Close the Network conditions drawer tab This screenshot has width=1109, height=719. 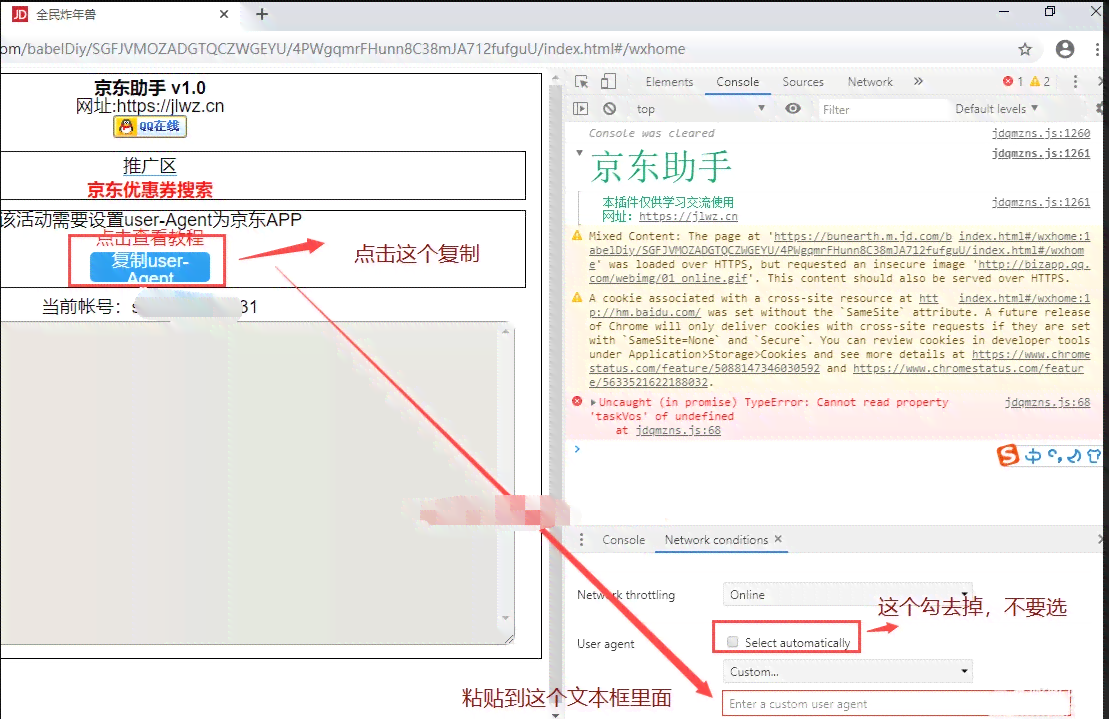778,539
